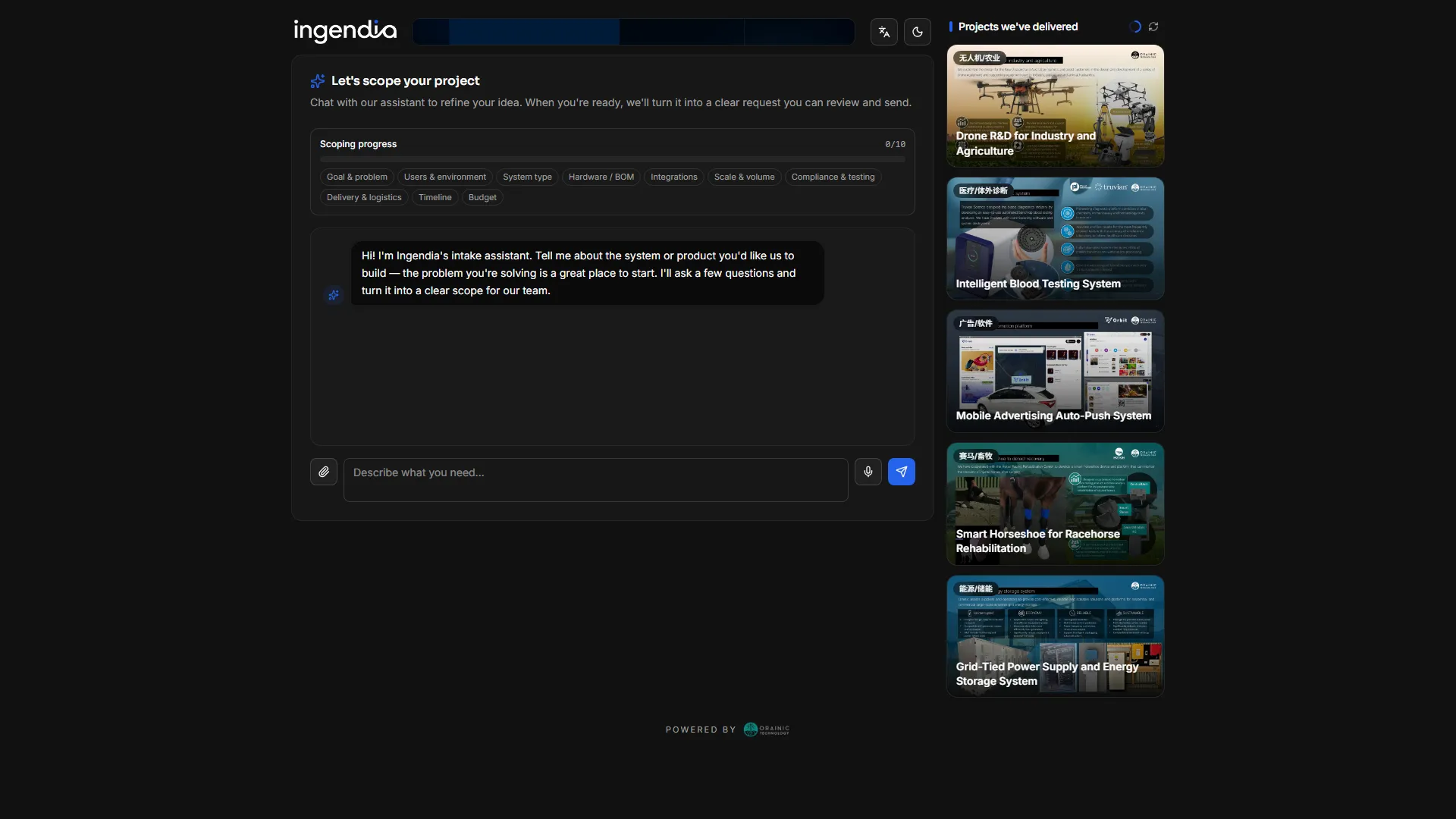Open the language translation switcher
The width and height of the screenshot is (1456, 819).
coord(883,32)
